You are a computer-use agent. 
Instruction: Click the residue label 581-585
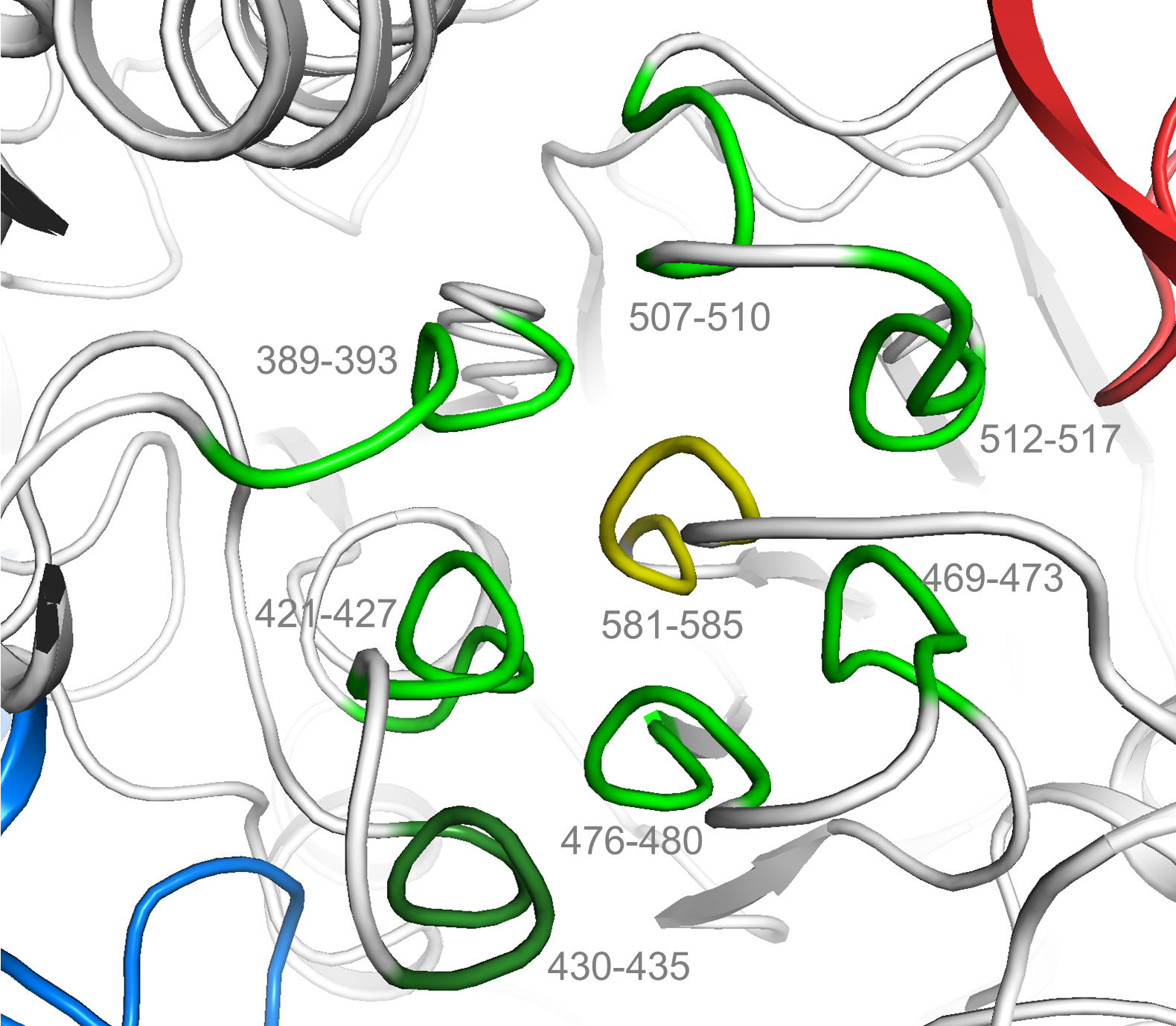pyautogui.click(x=671, y=625)
